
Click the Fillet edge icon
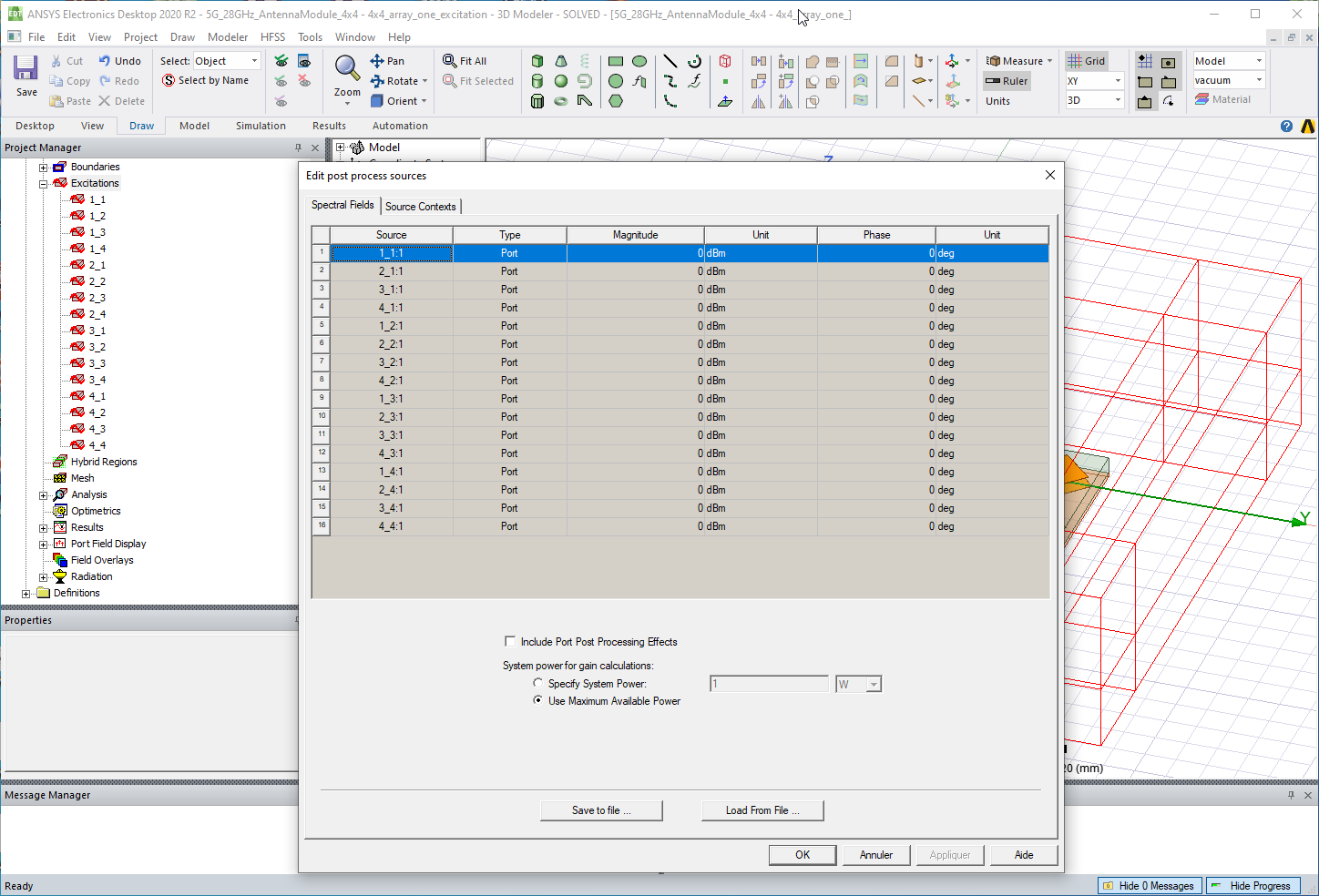892,61
